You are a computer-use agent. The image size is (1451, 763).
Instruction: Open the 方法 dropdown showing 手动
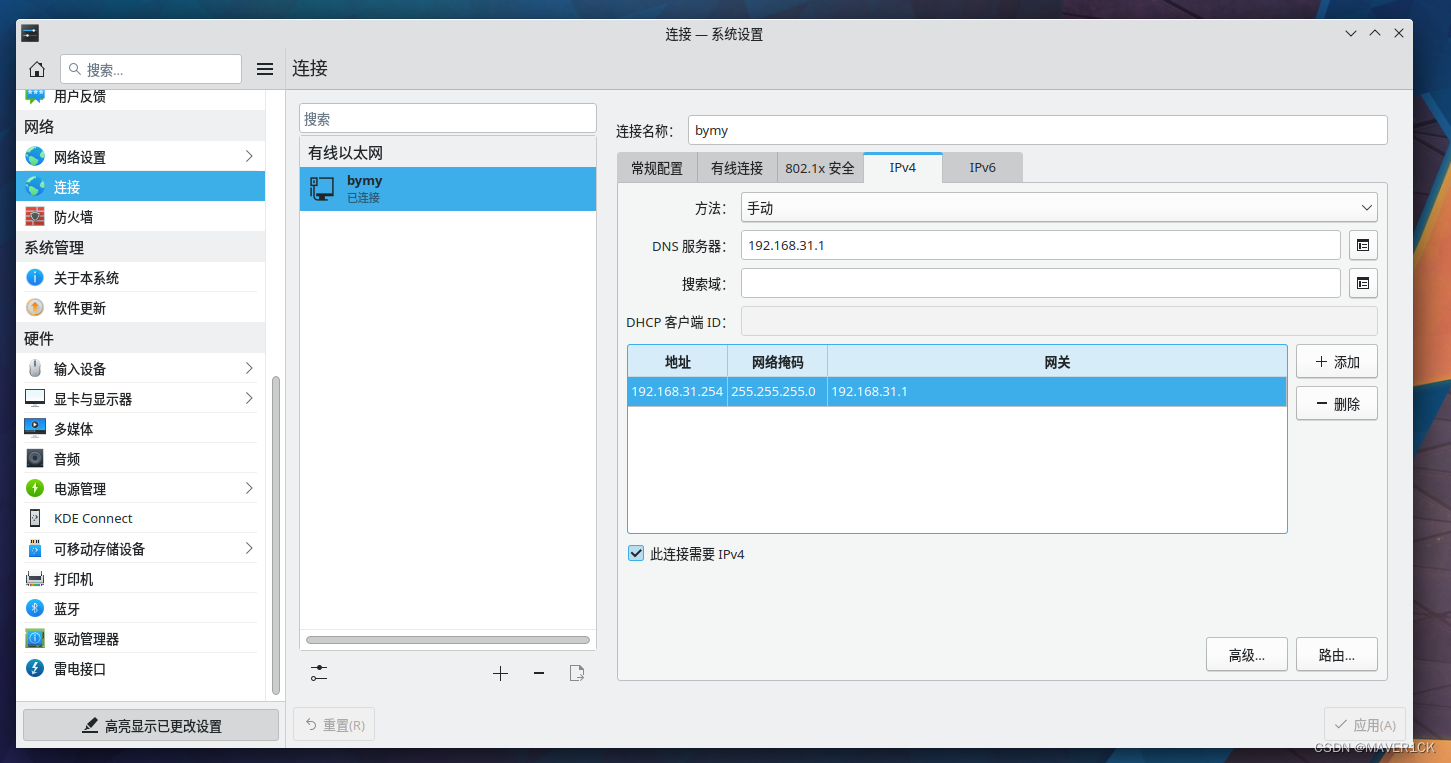[x=1059, y=208]
